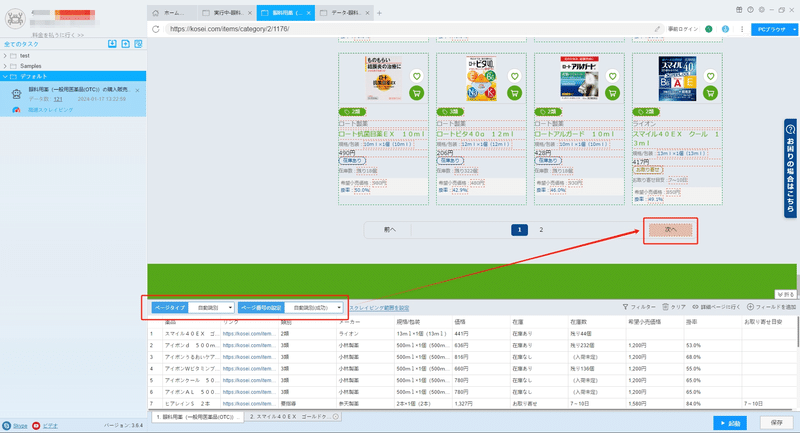The height and width of the screenshot is (433, 800).
Task: Favorite the スマイル40EX クール product with heart
Action: (x=710, y=77)
